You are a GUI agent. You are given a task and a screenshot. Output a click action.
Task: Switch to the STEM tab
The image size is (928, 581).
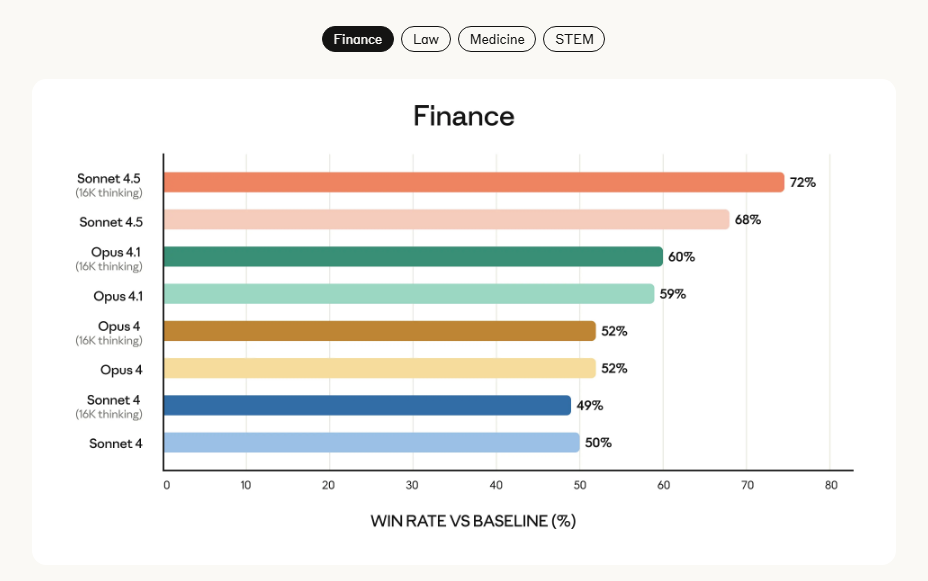click(x=574, y=39)
